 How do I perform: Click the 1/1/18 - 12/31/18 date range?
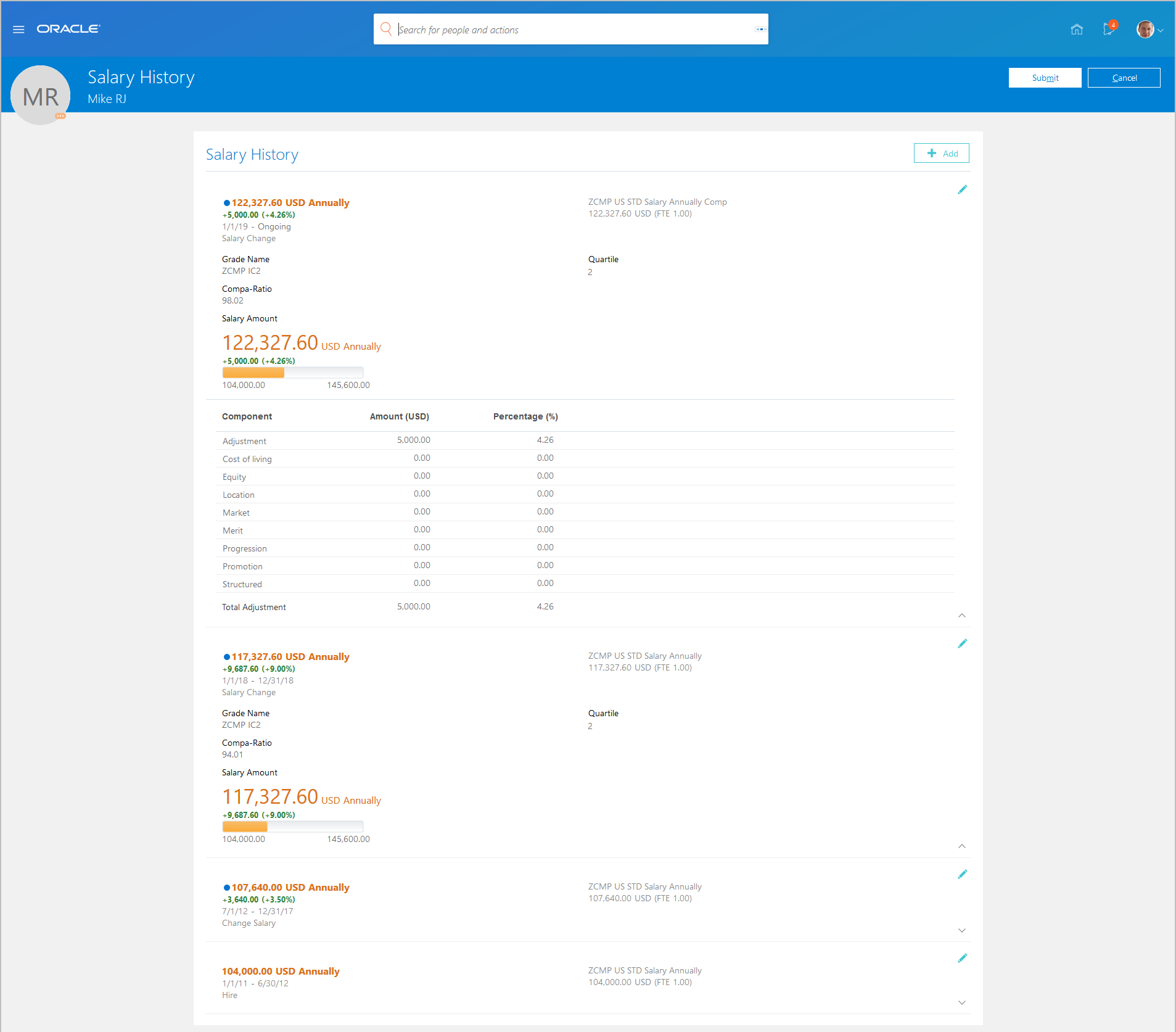258,680
